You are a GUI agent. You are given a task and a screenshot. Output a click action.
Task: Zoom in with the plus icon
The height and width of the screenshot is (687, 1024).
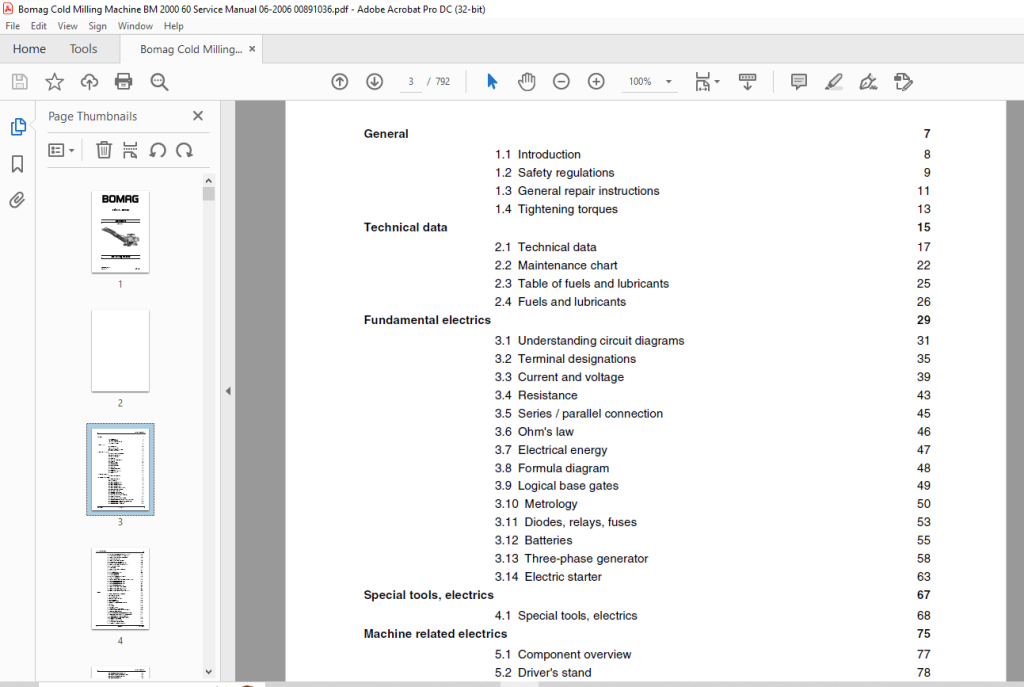596,82
